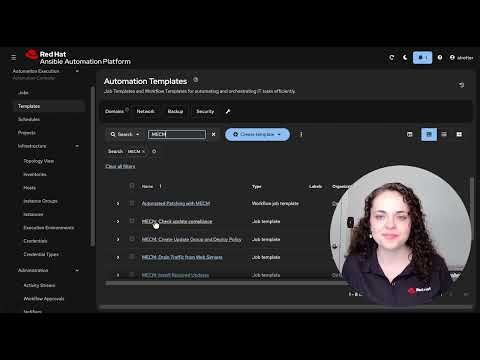Screen dimensions: 480x360
Task: Open the Search filter type dropdown
Action: coord(125,134)
